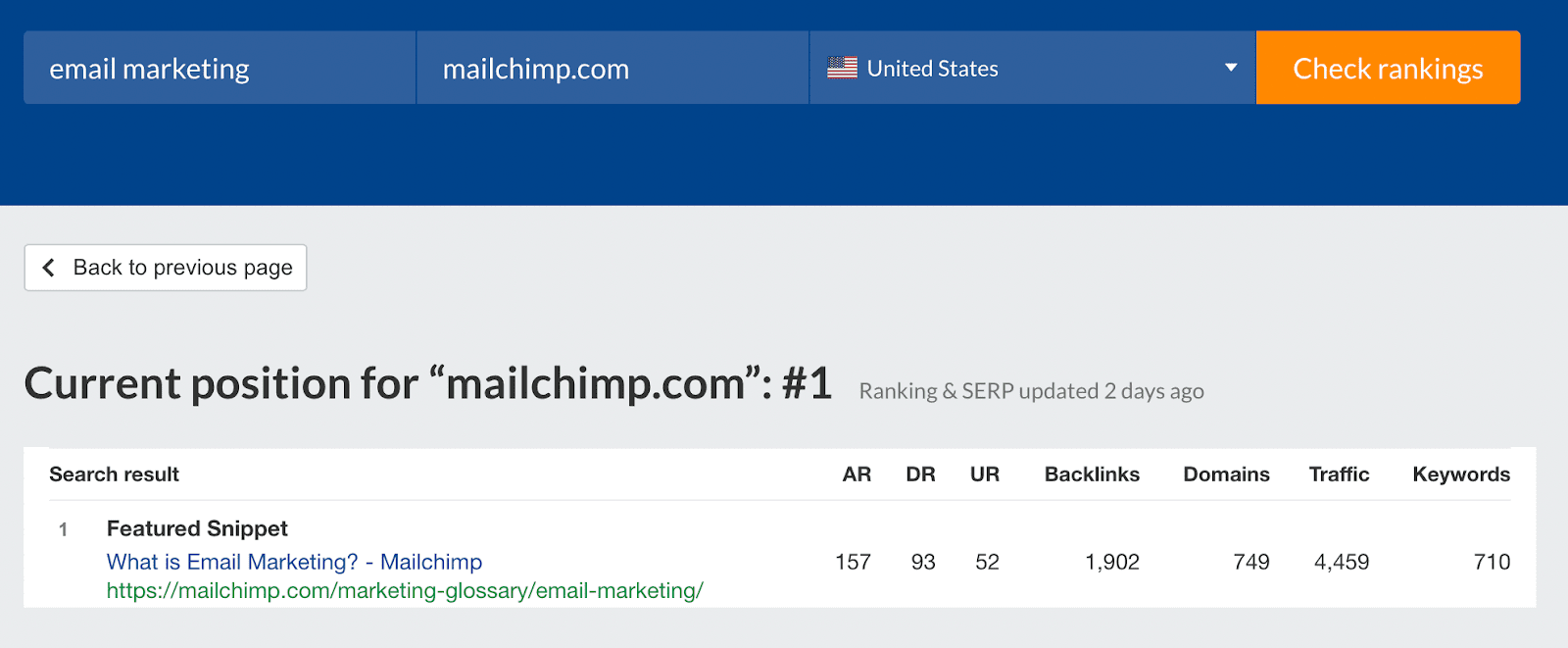
Task: Open the country dropdown arrow
Action: click(x=1231, y=68)
